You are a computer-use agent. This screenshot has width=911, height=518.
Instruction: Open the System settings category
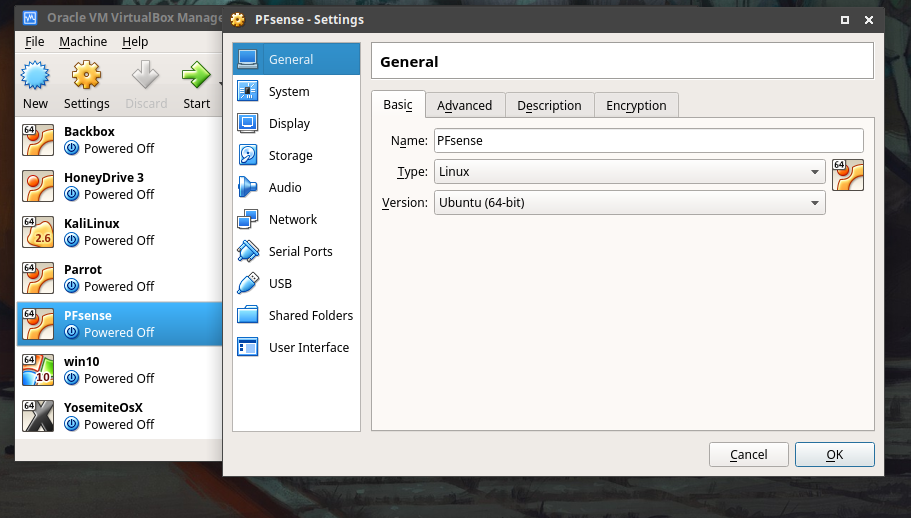(296, 91)
